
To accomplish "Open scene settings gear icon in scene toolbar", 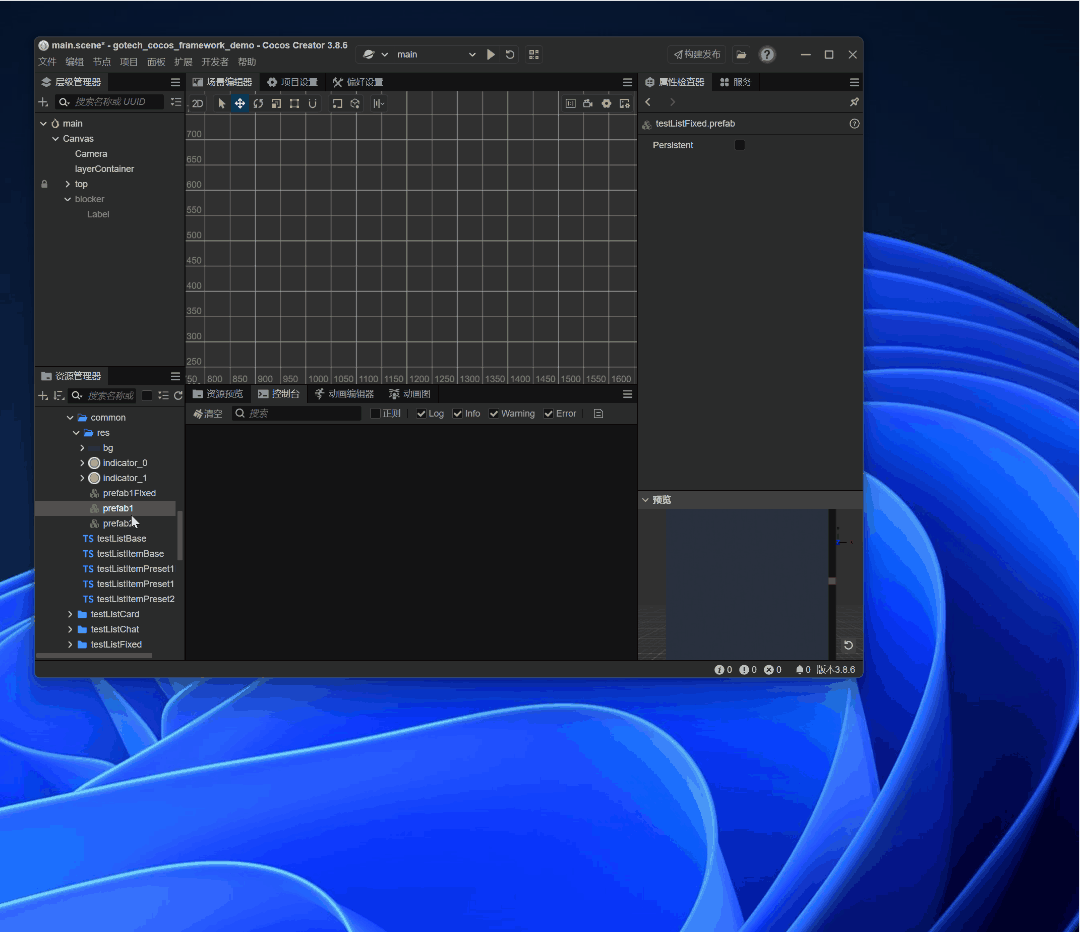I will tap(606, 103).
